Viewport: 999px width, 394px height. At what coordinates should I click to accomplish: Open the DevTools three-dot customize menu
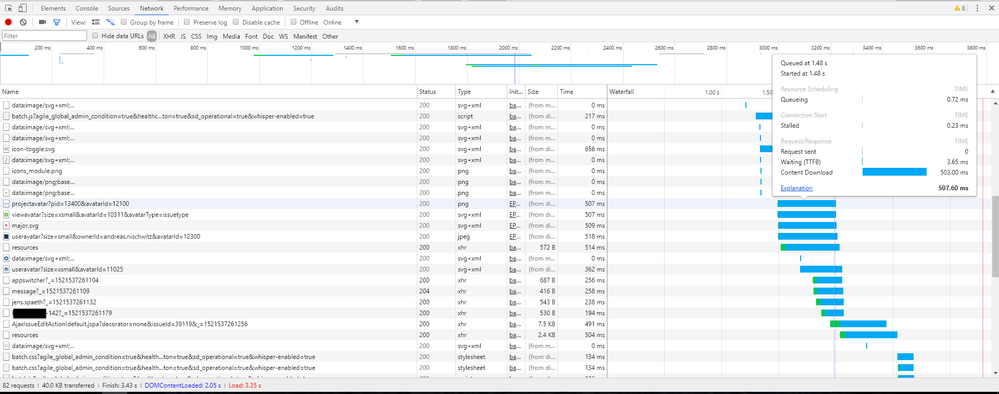[977, 8]
